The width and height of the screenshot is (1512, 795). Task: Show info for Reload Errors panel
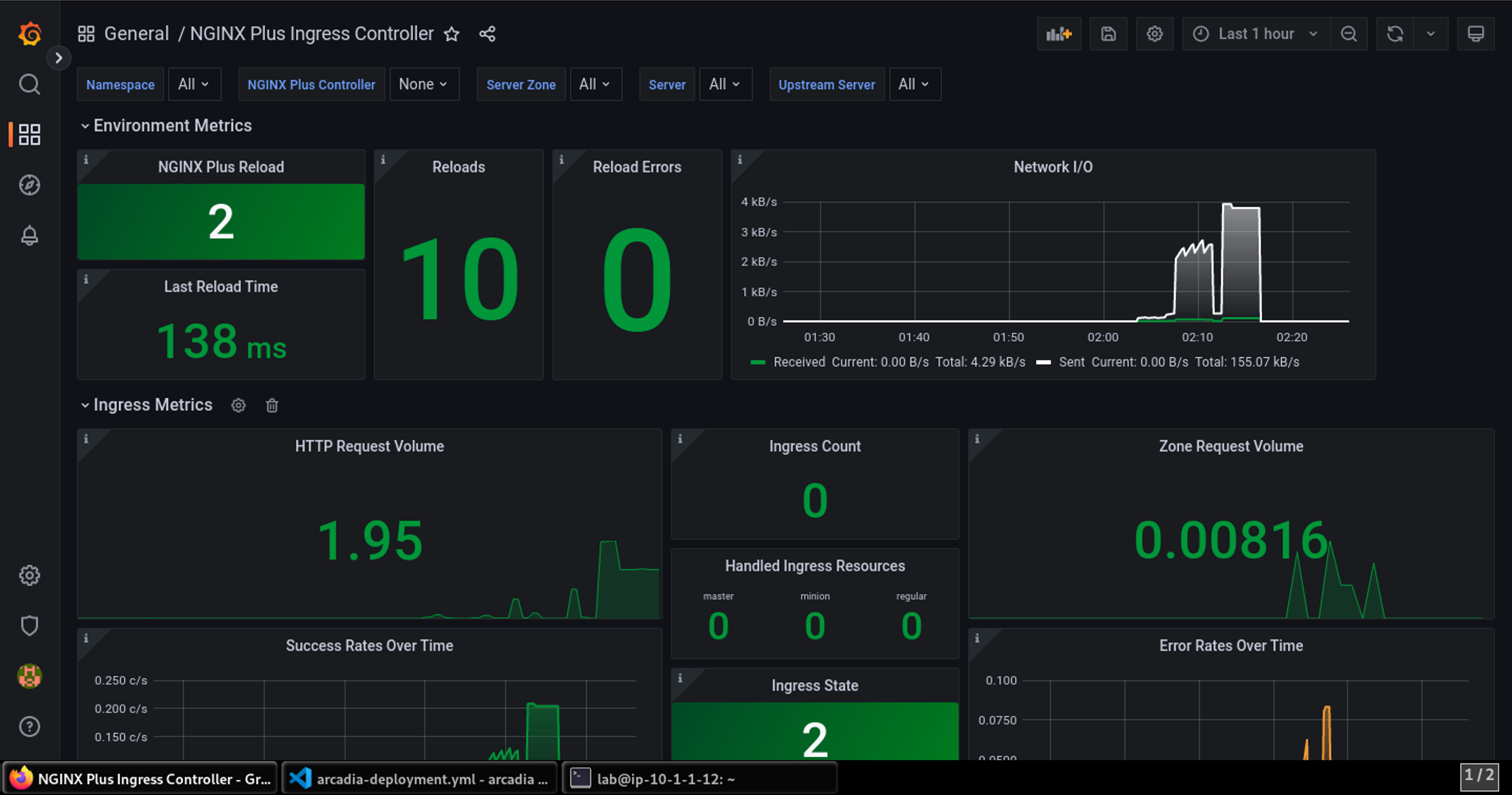[562, 160]
